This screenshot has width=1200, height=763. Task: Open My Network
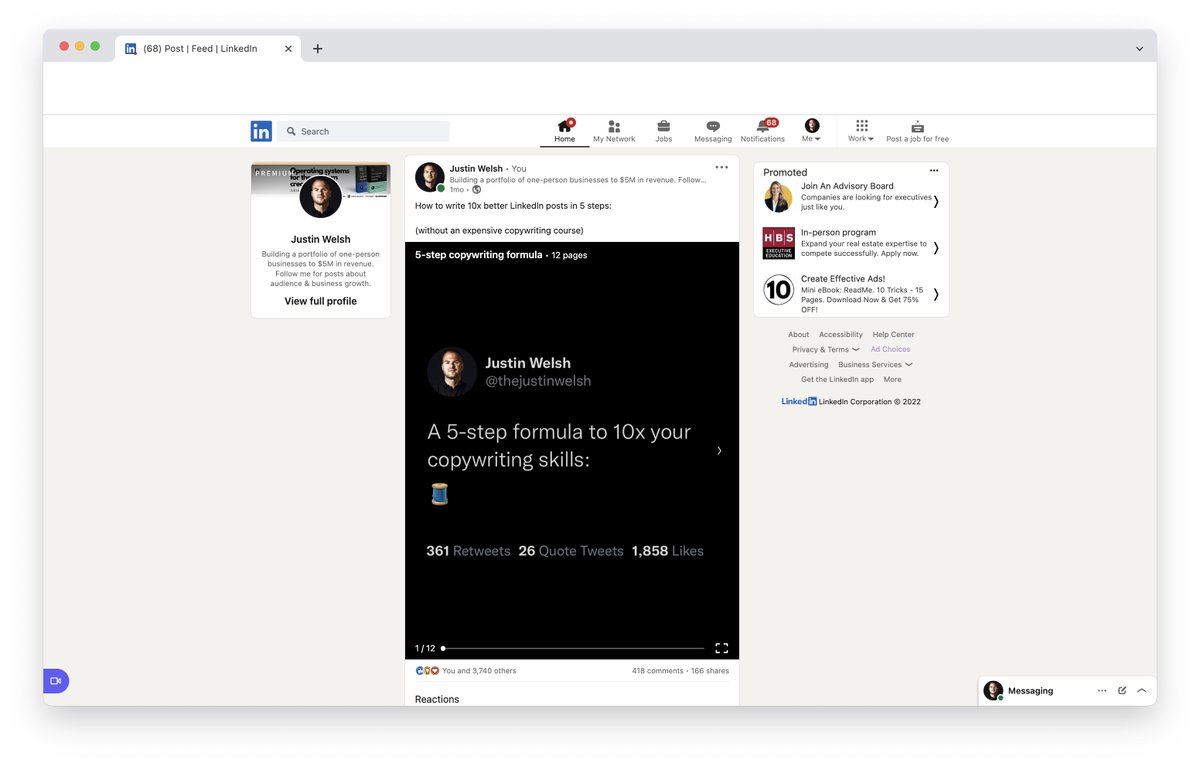614,131
